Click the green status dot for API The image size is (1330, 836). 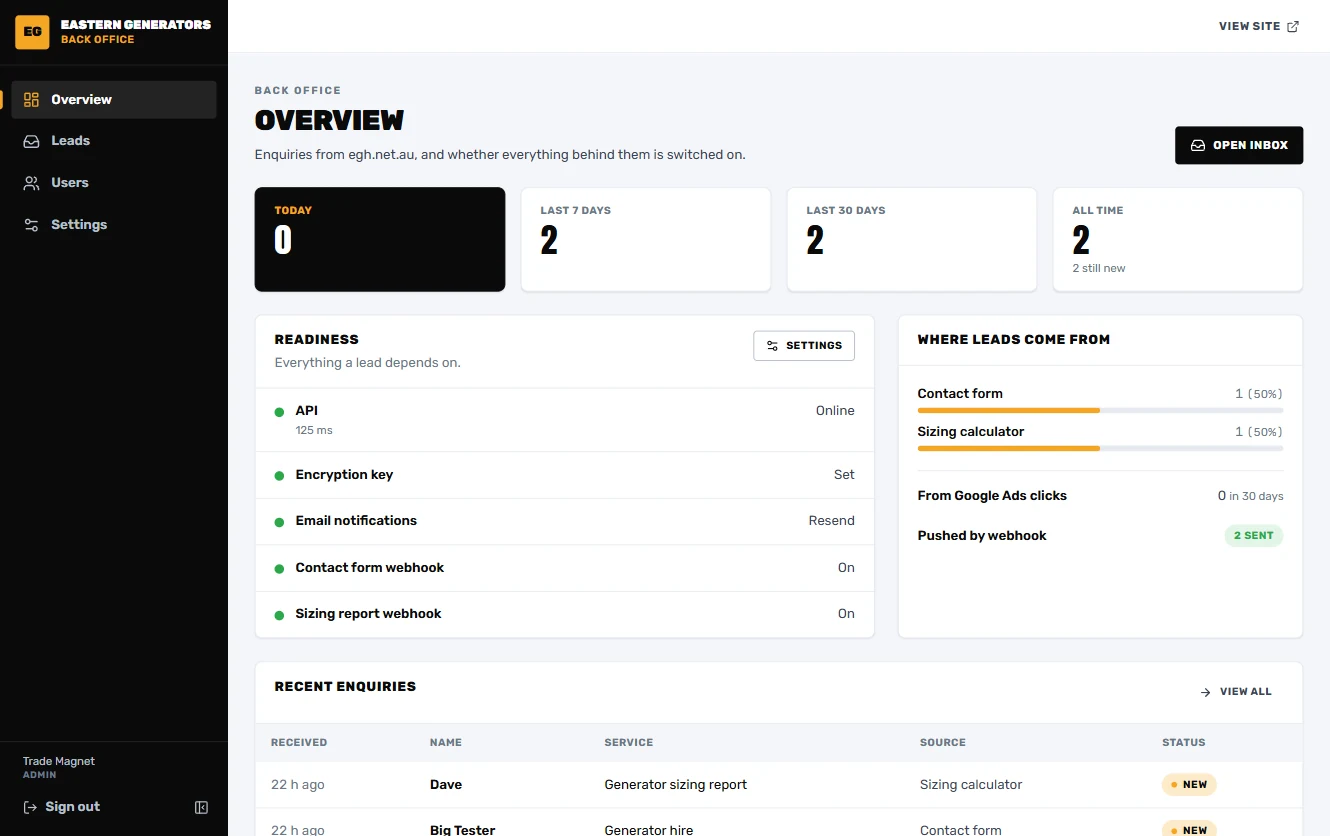279,412
